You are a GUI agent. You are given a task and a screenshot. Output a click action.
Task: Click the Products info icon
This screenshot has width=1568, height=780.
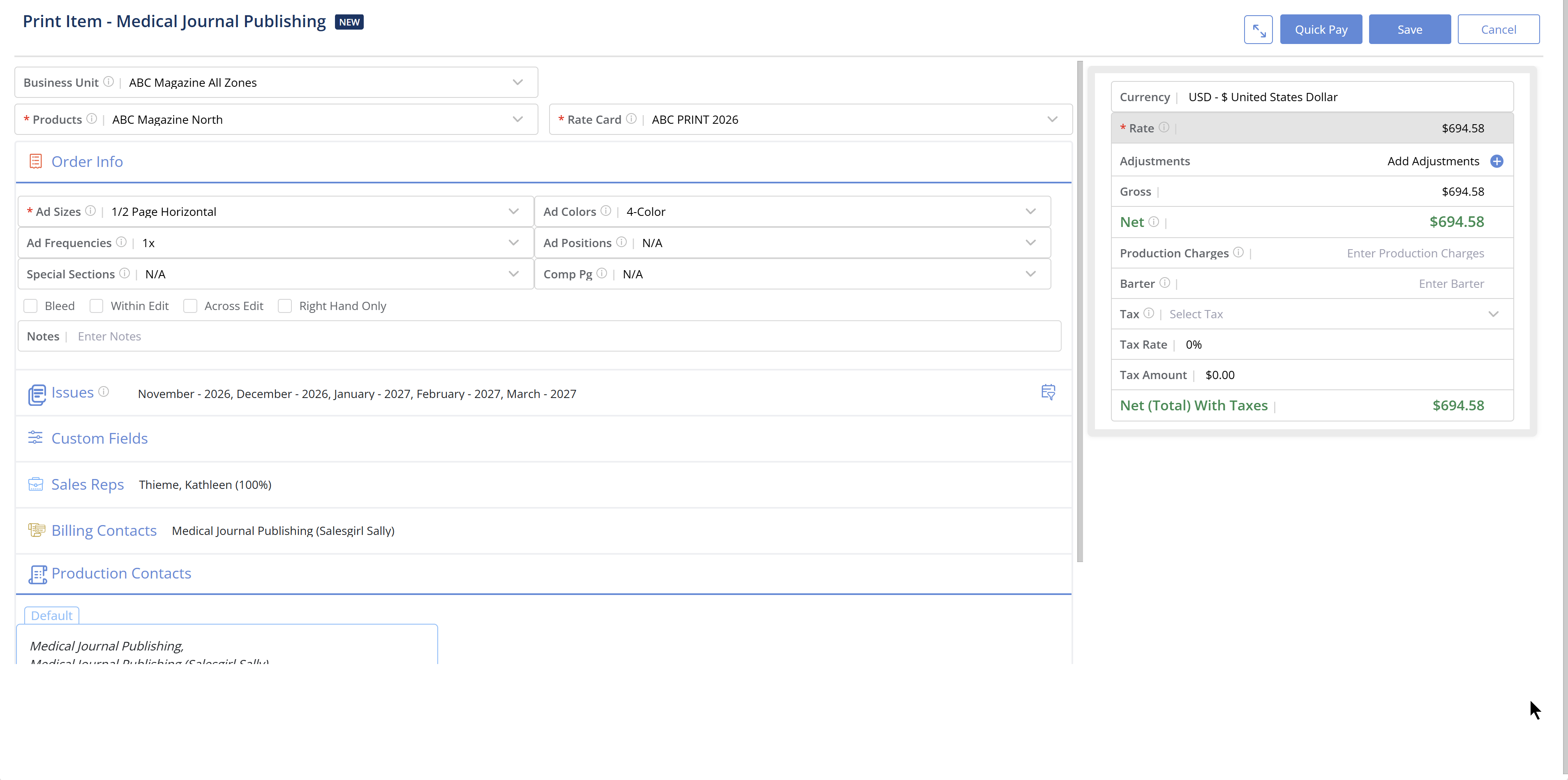(x=91, y=119)
